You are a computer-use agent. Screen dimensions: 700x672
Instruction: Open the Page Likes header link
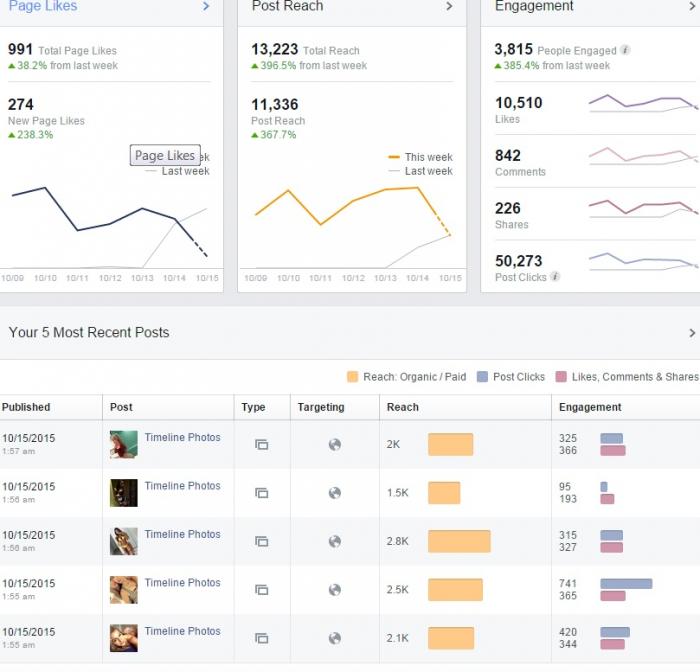pos(43,6)
